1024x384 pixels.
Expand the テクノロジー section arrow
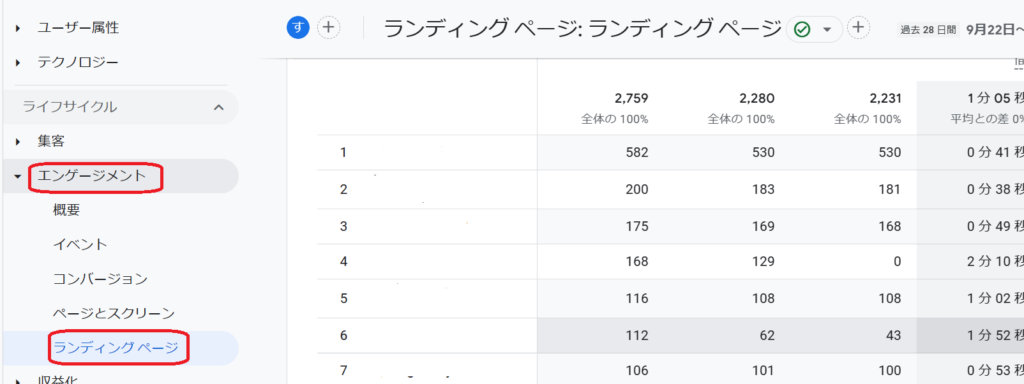pos(18,63)
